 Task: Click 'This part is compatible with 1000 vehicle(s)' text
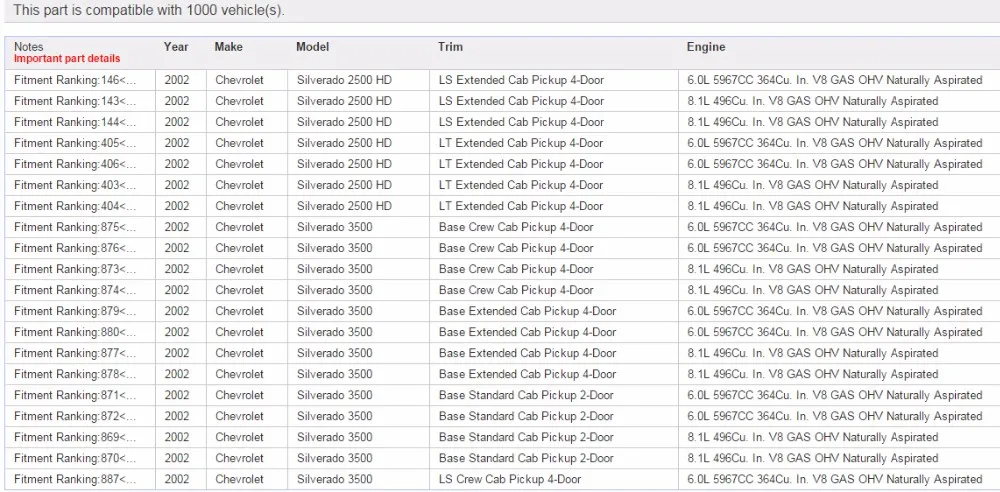coord(149,10)
